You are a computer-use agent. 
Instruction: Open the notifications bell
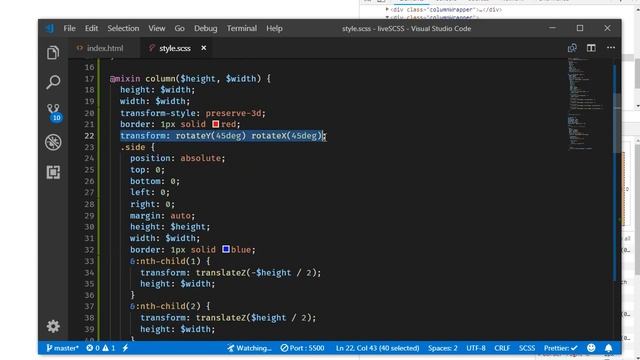[609, 348]
